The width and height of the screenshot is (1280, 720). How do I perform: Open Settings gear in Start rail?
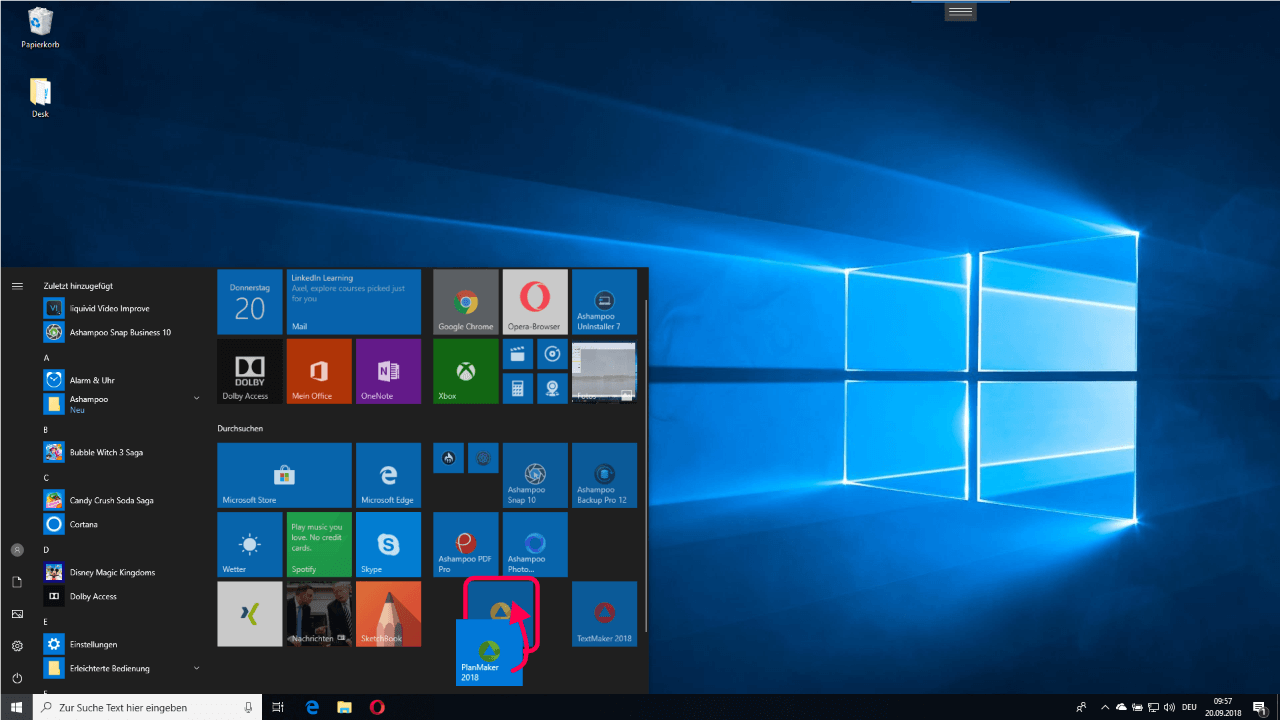coord(17,646)
